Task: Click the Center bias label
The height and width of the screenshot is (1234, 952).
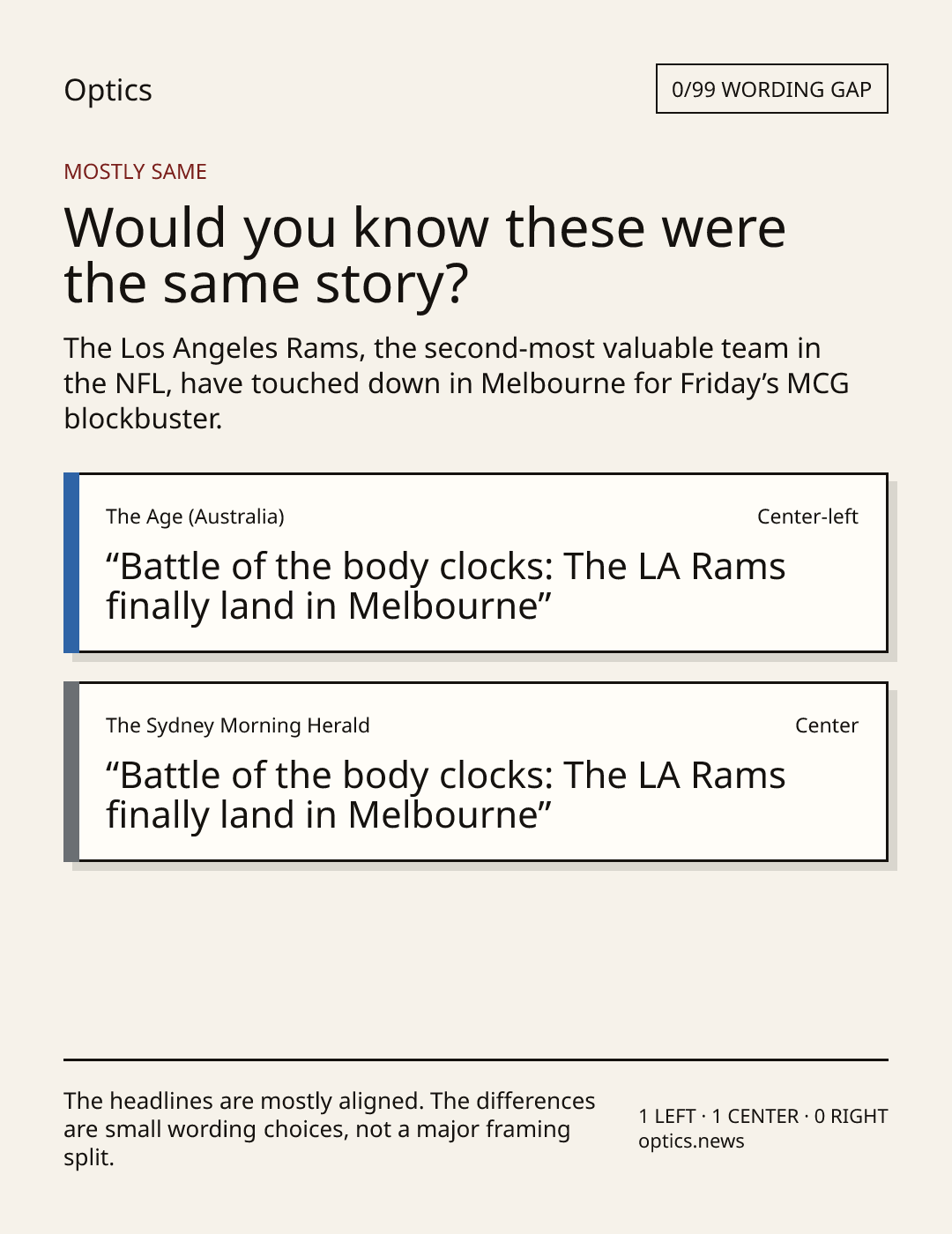Action: [827, 725]
